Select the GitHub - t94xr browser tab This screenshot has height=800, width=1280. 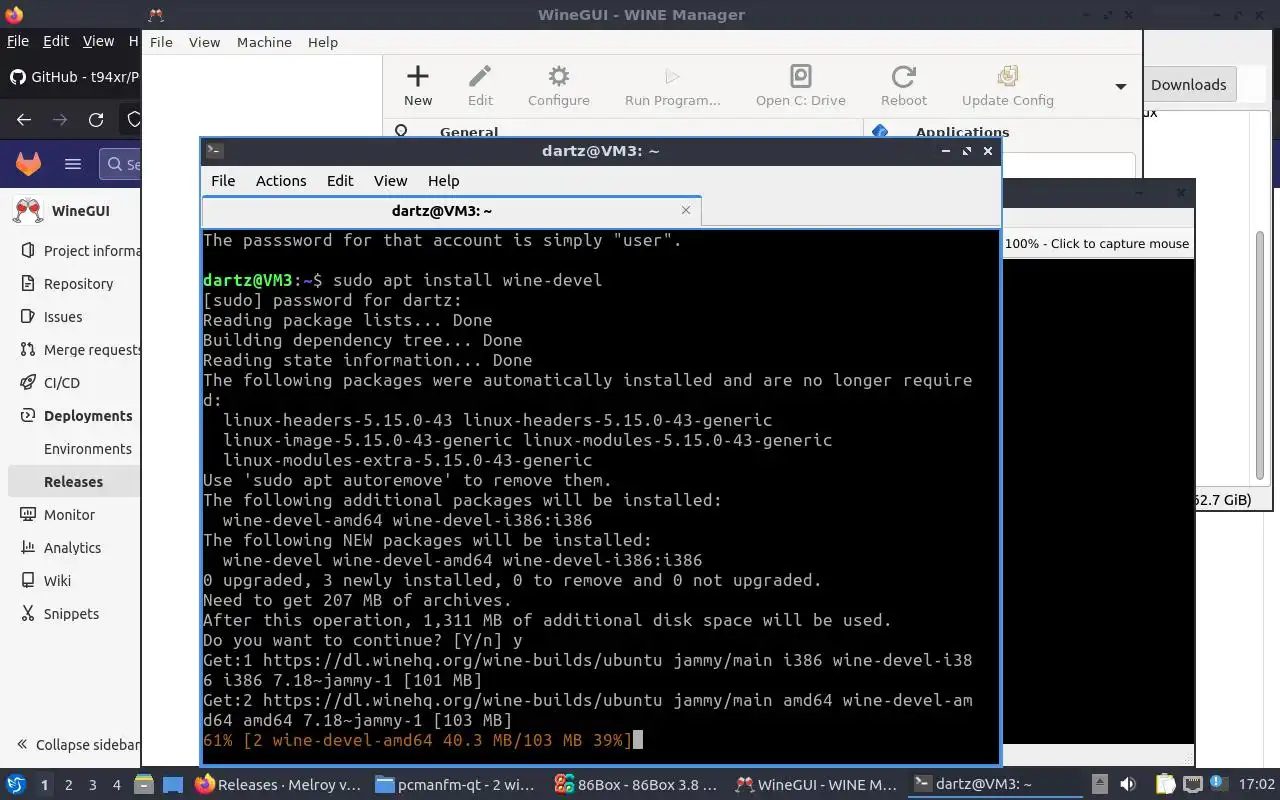click(74, 77)
